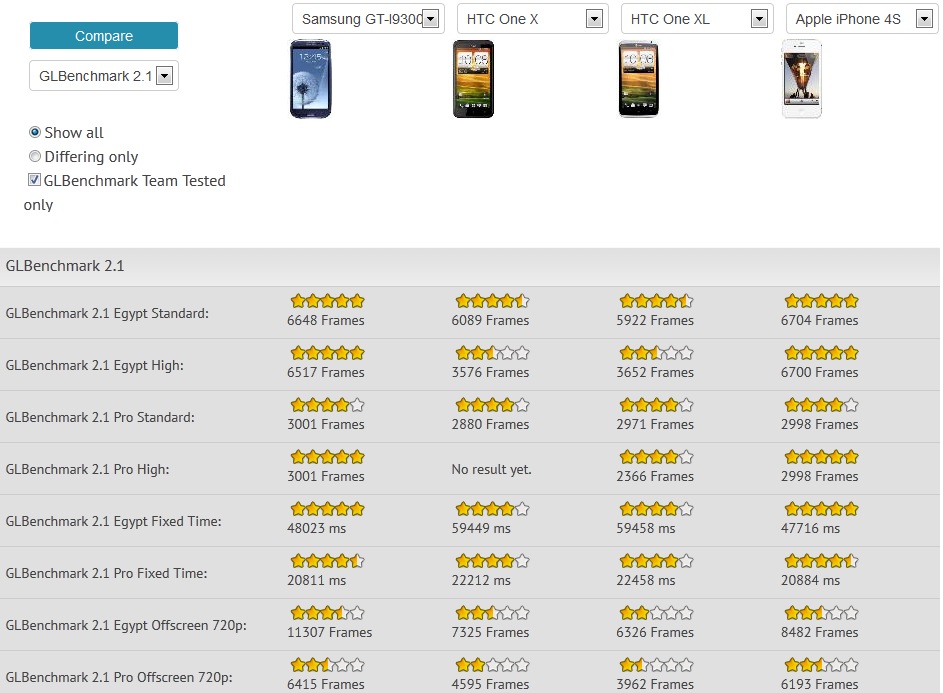The image size is (943, 693).
Task: Click iPhone 4S Pro Standard star rating
Action: pos(821,405)
